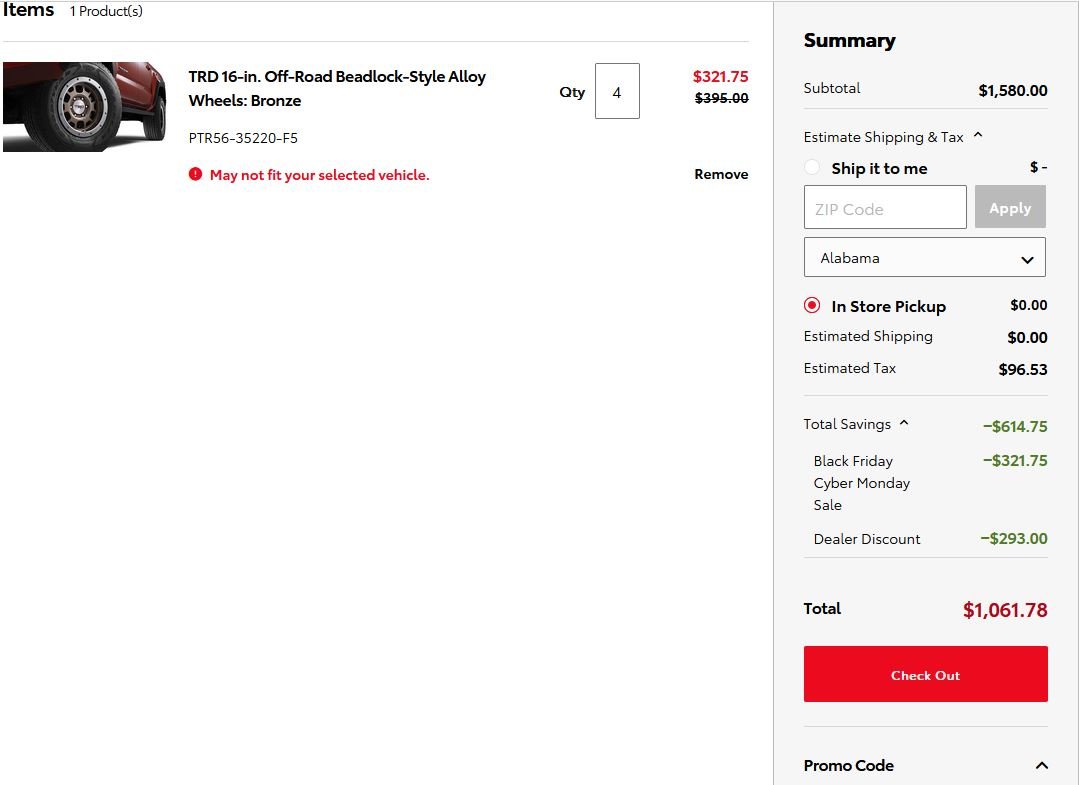Click the May not fit your vehicle warning
Screen dimensions: 1079x785
click(319, 175)
